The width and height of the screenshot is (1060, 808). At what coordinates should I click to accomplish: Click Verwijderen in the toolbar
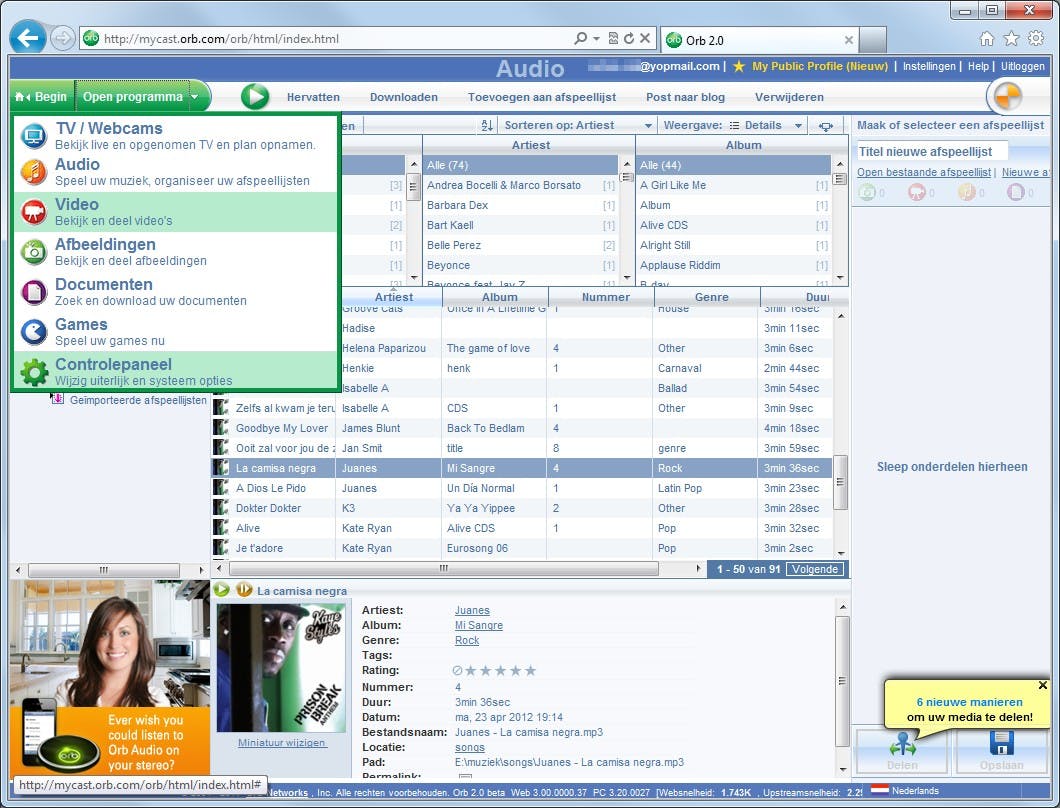(789, 97)
